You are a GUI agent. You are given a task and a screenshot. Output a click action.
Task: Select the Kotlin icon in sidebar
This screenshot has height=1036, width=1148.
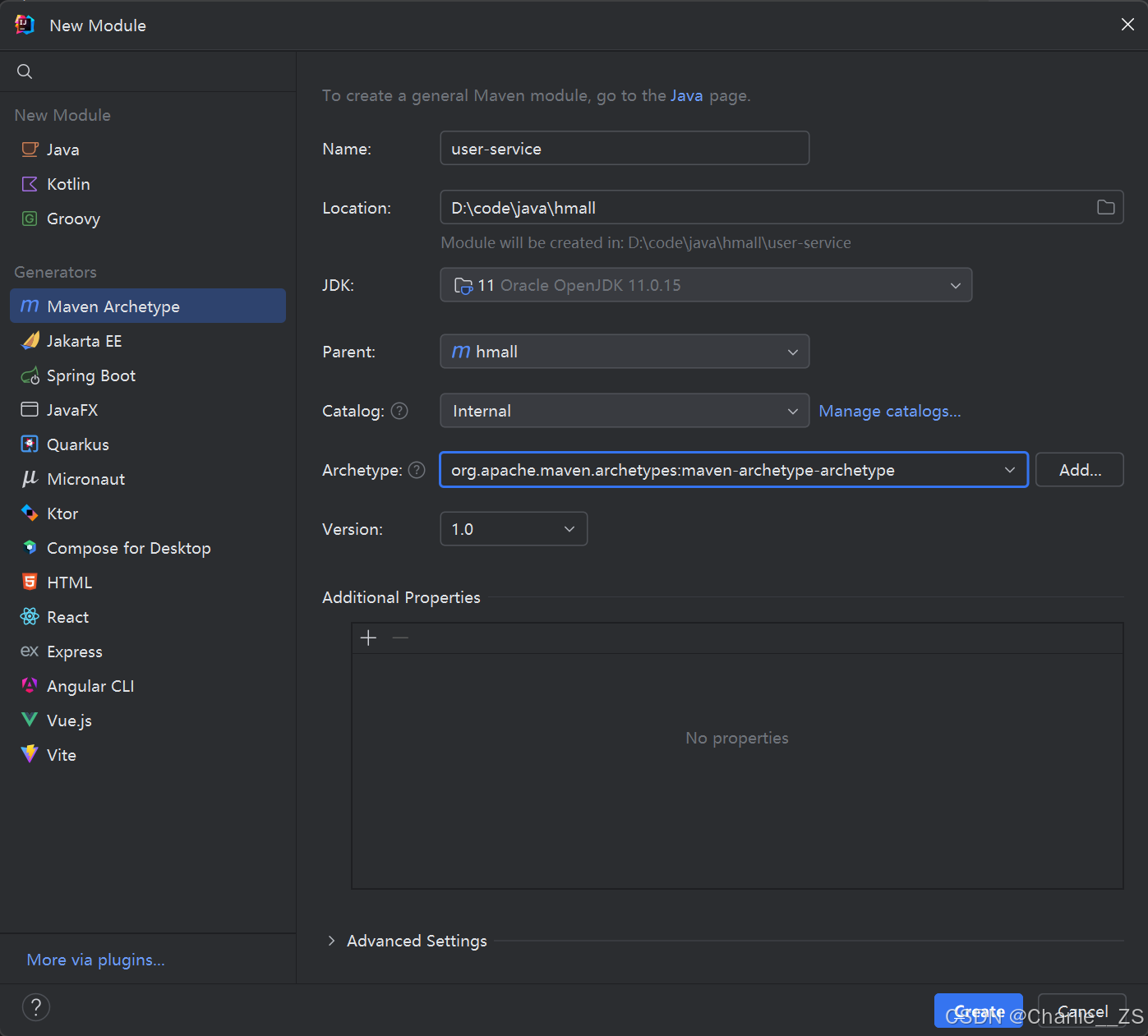30,184
